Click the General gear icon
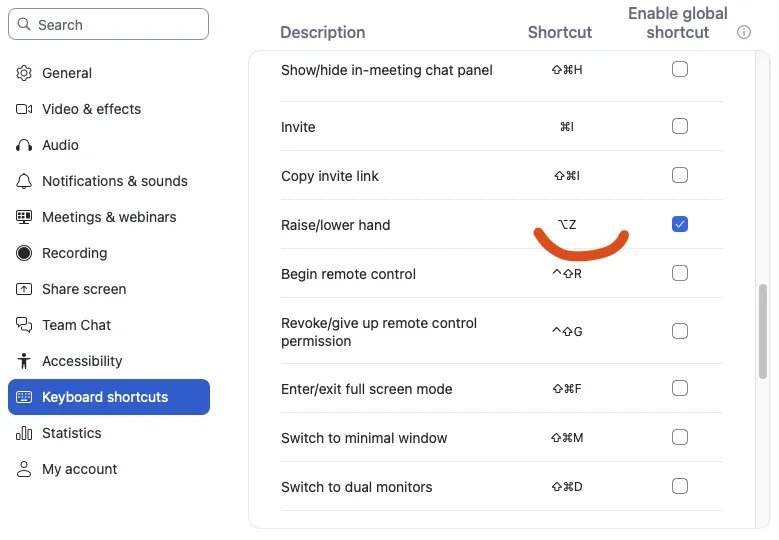Screen dimensions: 779x540 click(24, 73)
